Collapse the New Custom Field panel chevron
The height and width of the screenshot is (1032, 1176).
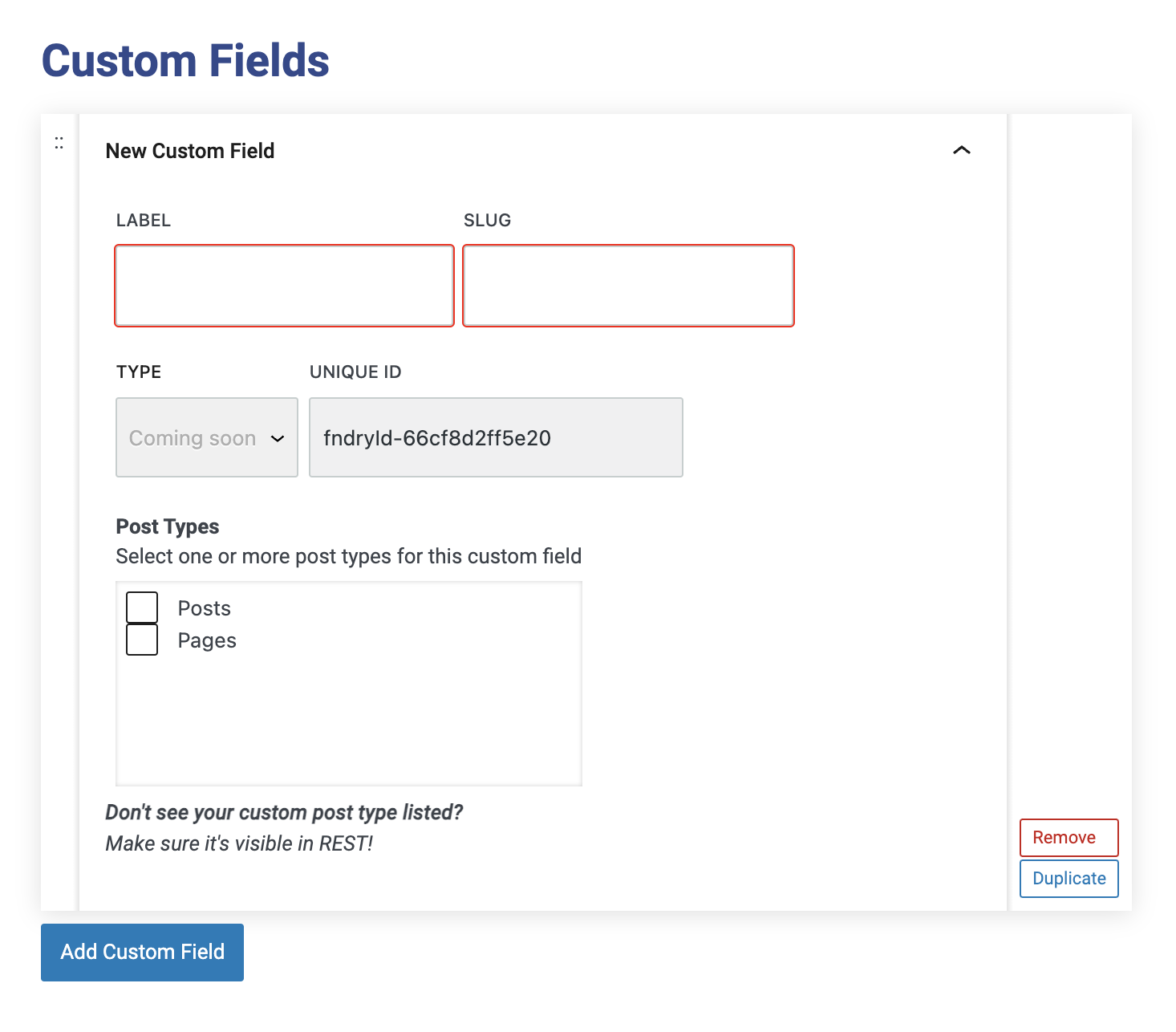tap(961, 150)
